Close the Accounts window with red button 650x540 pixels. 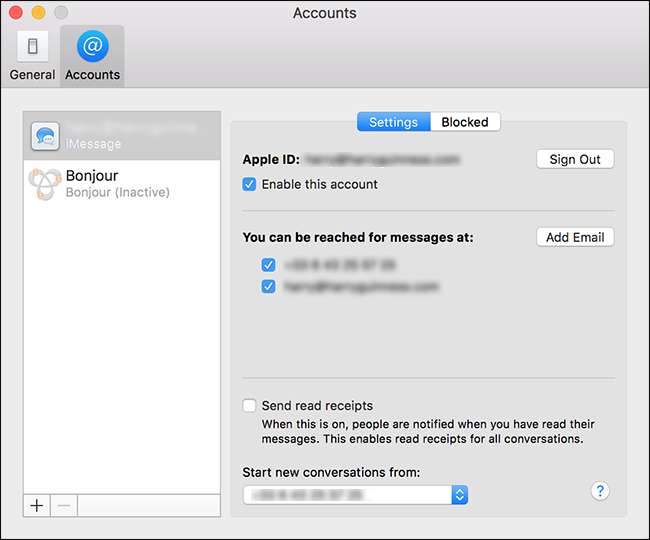pos(15,13)
